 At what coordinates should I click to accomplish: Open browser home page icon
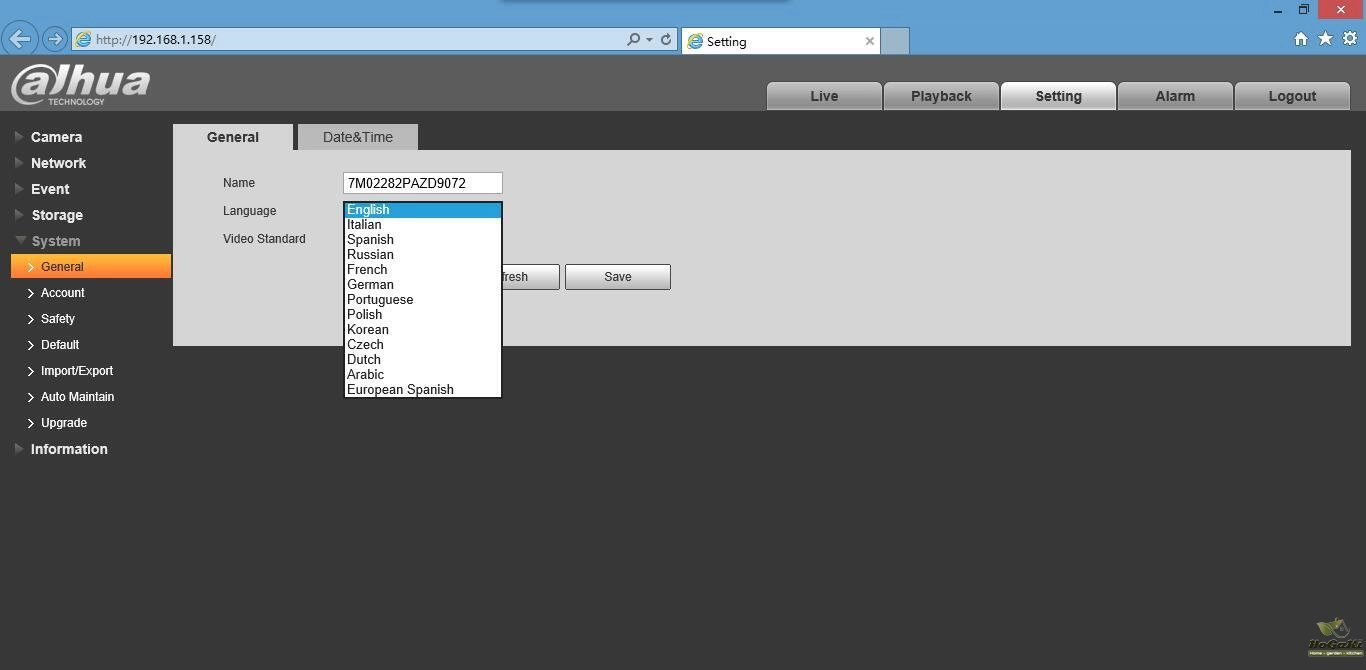(x=1300, y=39)
